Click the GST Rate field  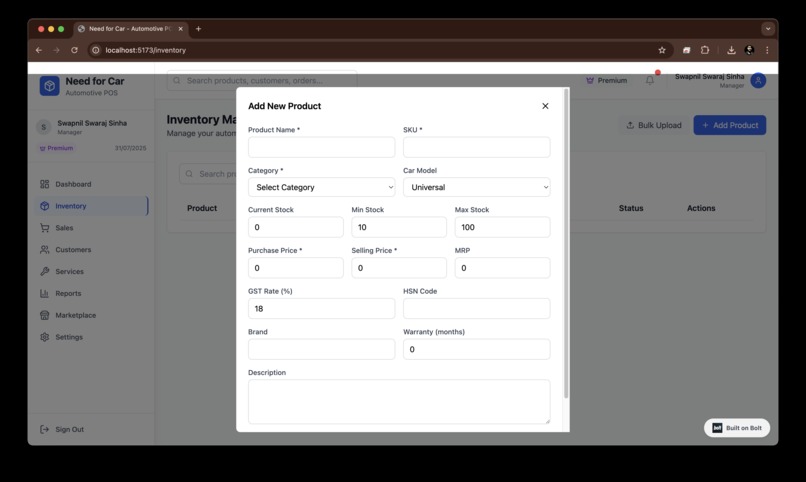coord(321,308)
